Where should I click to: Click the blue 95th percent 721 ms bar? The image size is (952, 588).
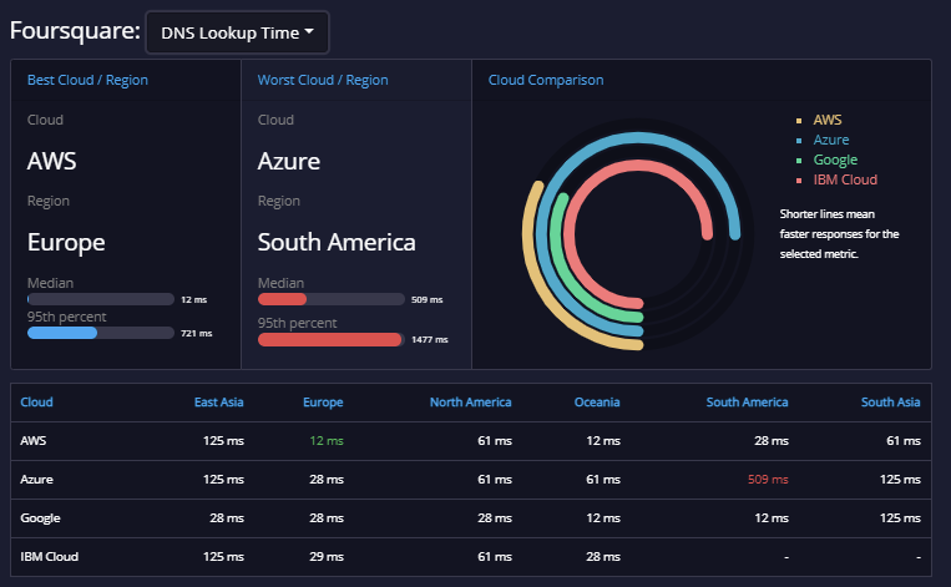coord(62,333)
